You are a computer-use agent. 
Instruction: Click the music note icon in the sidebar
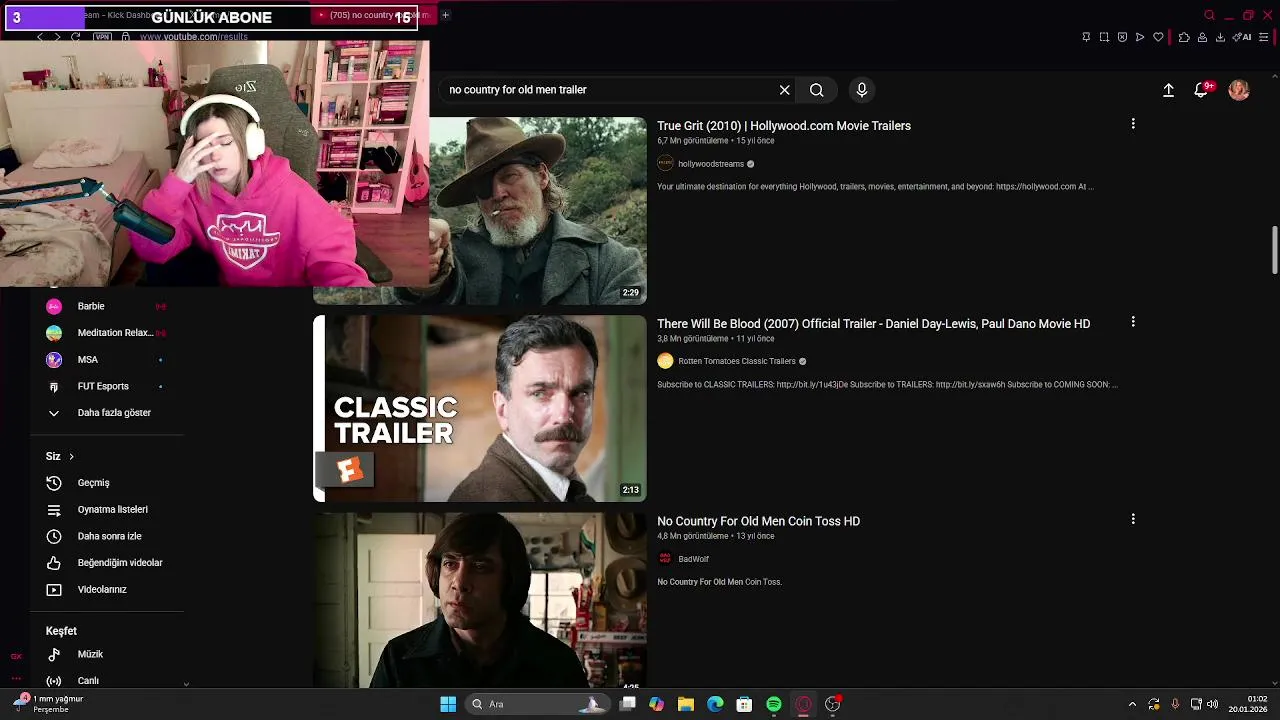tap(54, 654)
